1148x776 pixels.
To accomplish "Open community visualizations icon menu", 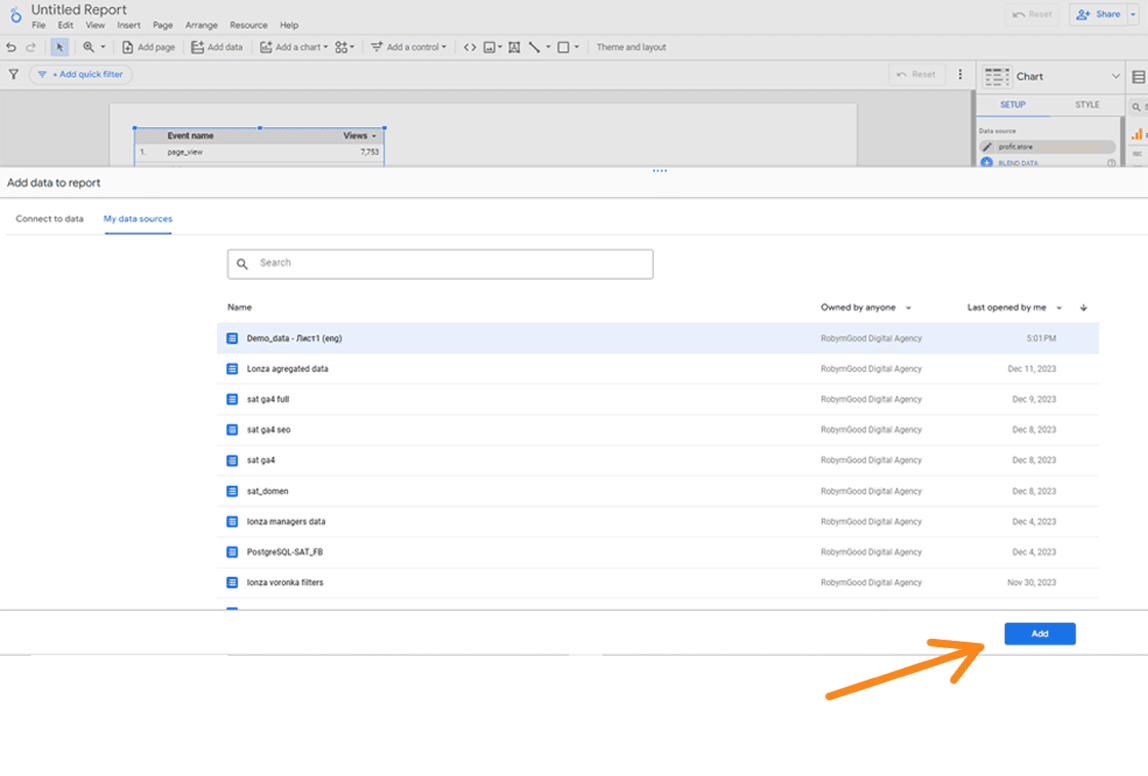I will (344, 48).
